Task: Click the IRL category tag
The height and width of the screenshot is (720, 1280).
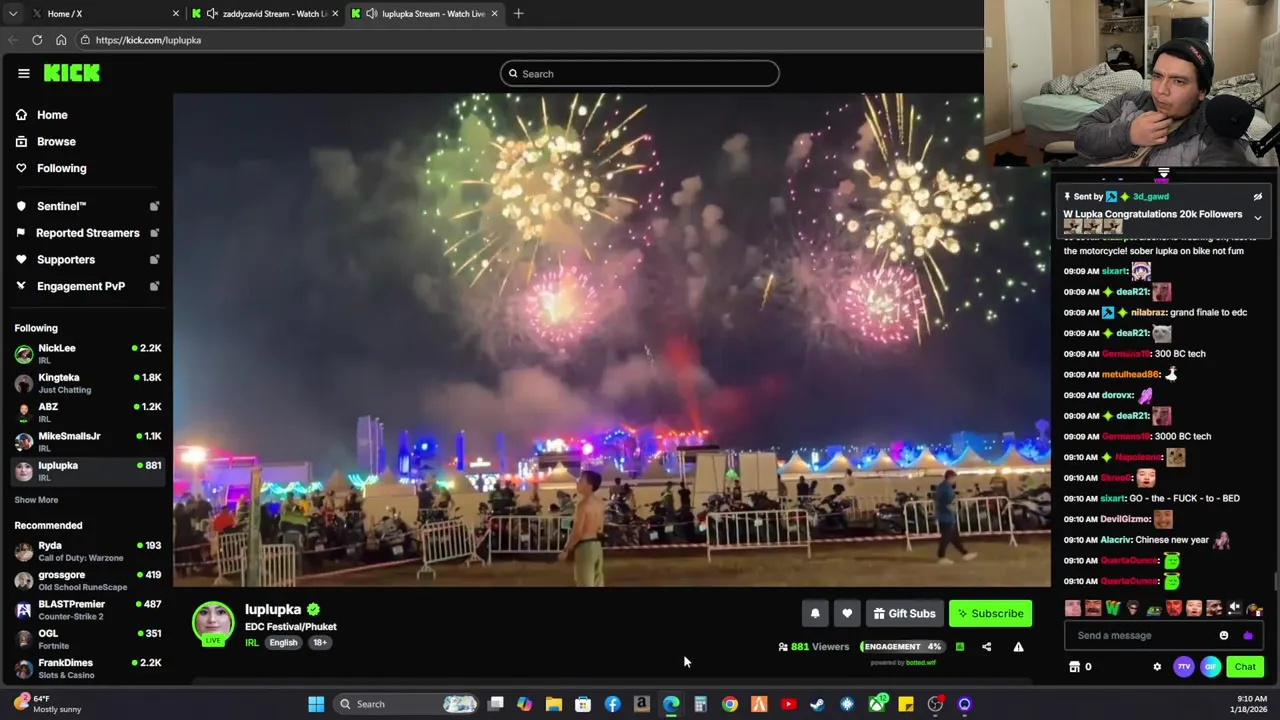Action: click(251, 643)
